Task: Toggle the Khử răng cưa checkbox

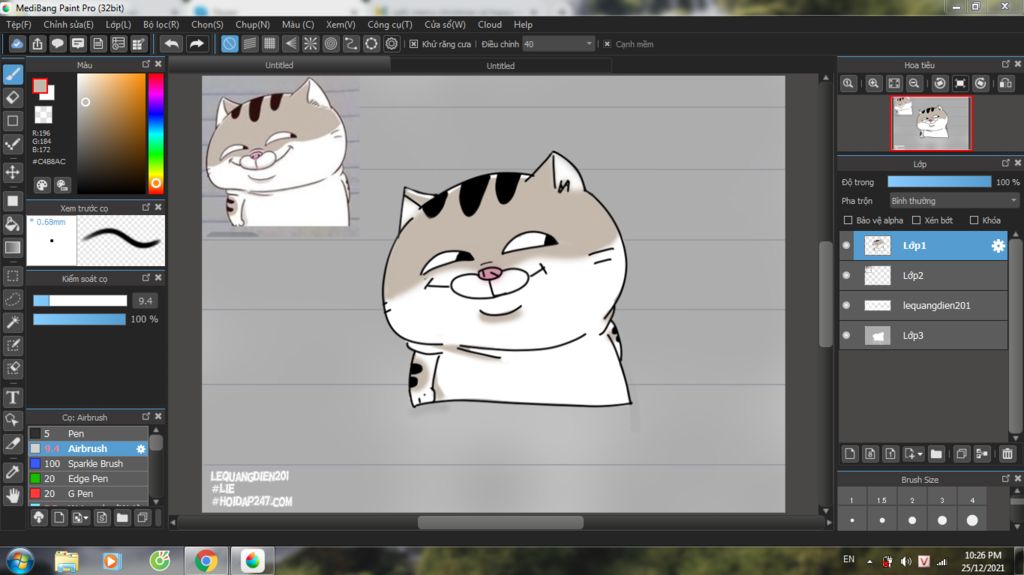Action: [x=413, y=44]
